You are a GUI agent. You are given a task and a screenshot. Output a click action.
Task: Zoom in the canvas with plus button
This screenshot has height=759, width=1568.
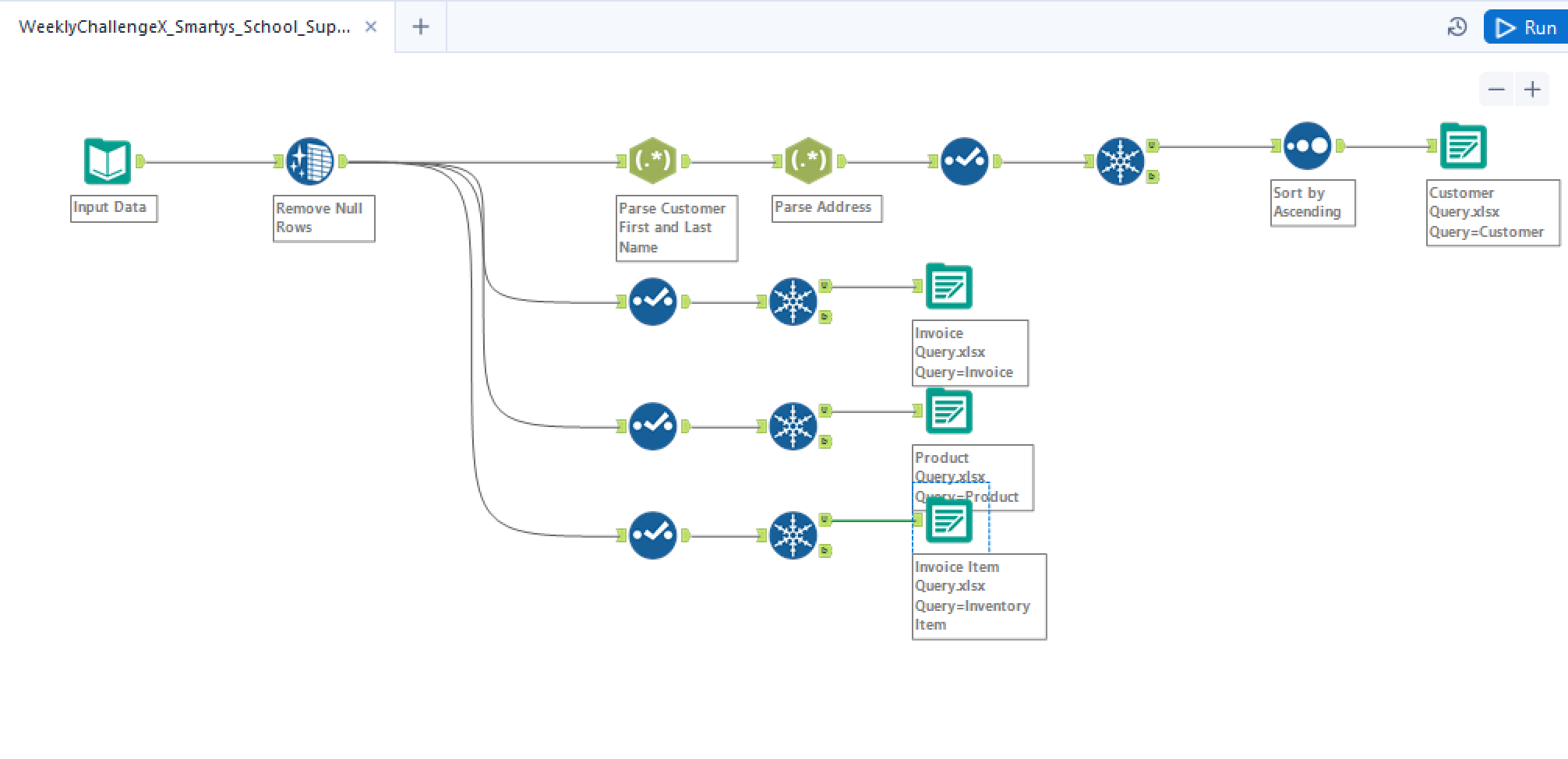[1532, 90]
